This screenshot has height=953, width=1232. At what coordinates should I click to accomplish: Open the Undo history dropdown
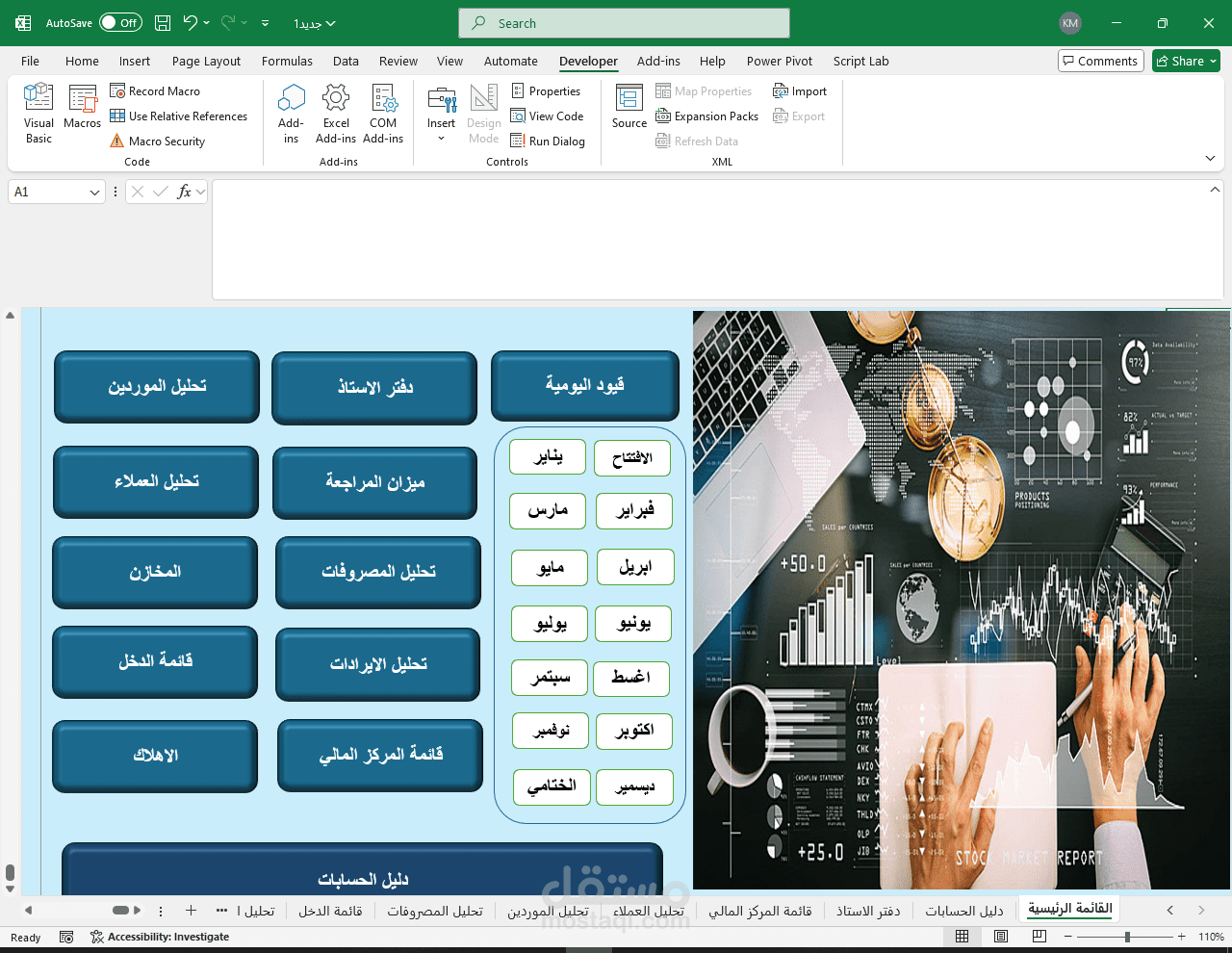click(206, 23)
